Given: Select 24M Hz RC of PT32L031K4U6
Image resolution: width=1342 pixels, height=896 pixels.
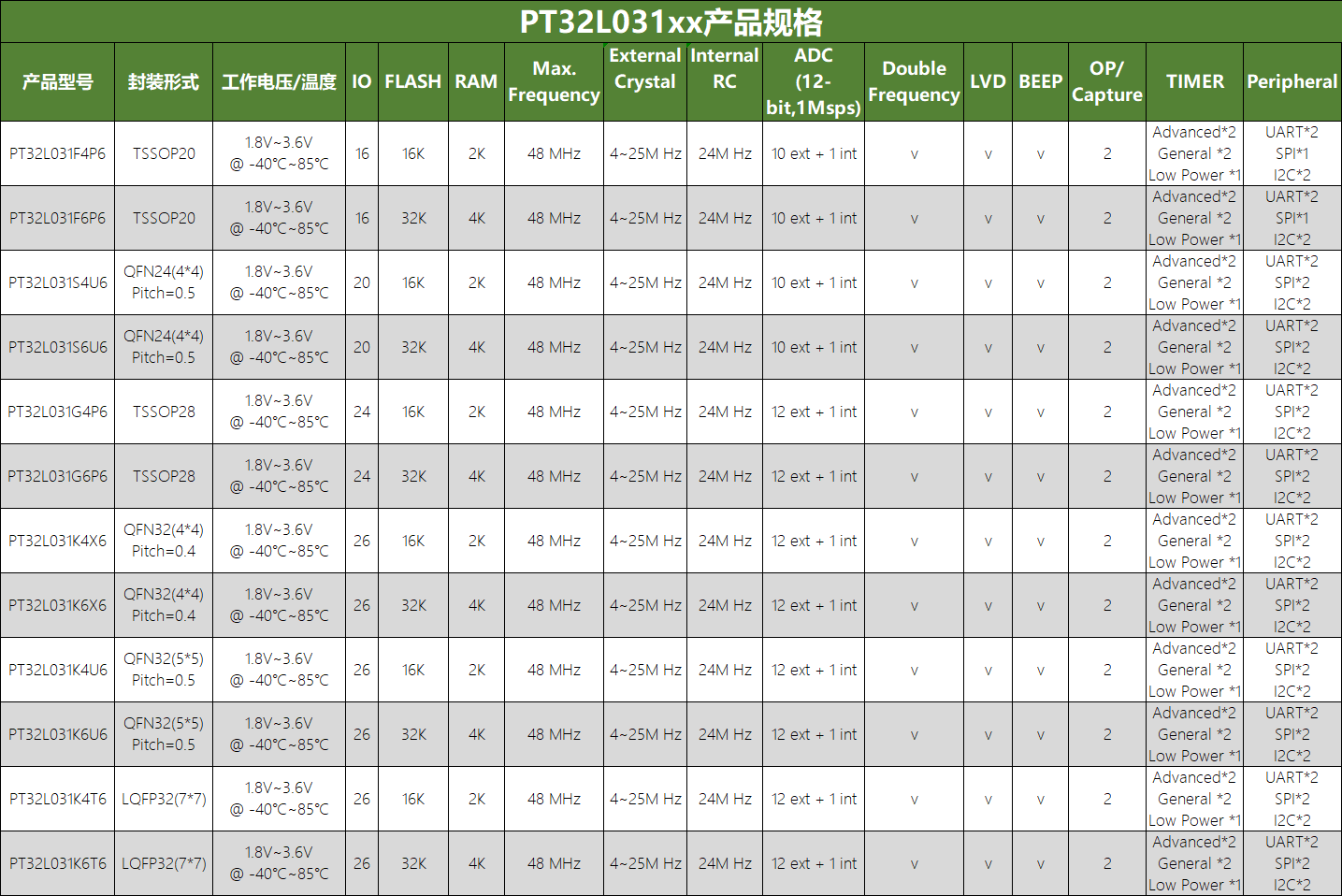Looking at the screenshot, I should (725, 670).
